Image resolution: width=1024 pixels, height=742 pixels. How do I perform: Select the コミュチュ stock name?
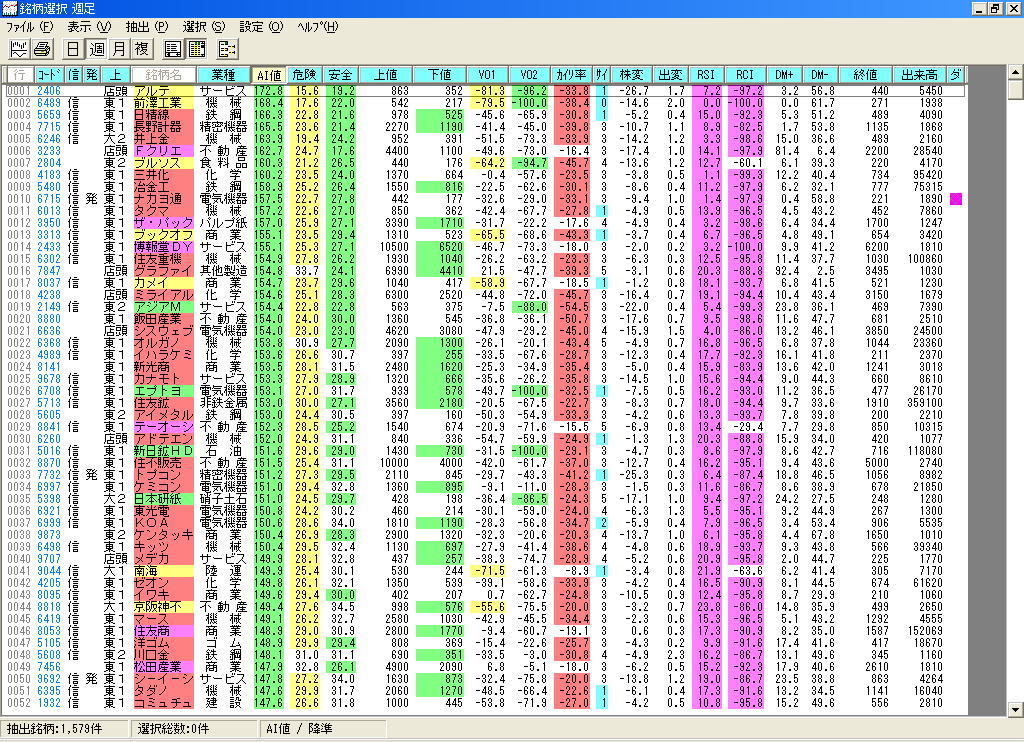(x=163, y=703)
